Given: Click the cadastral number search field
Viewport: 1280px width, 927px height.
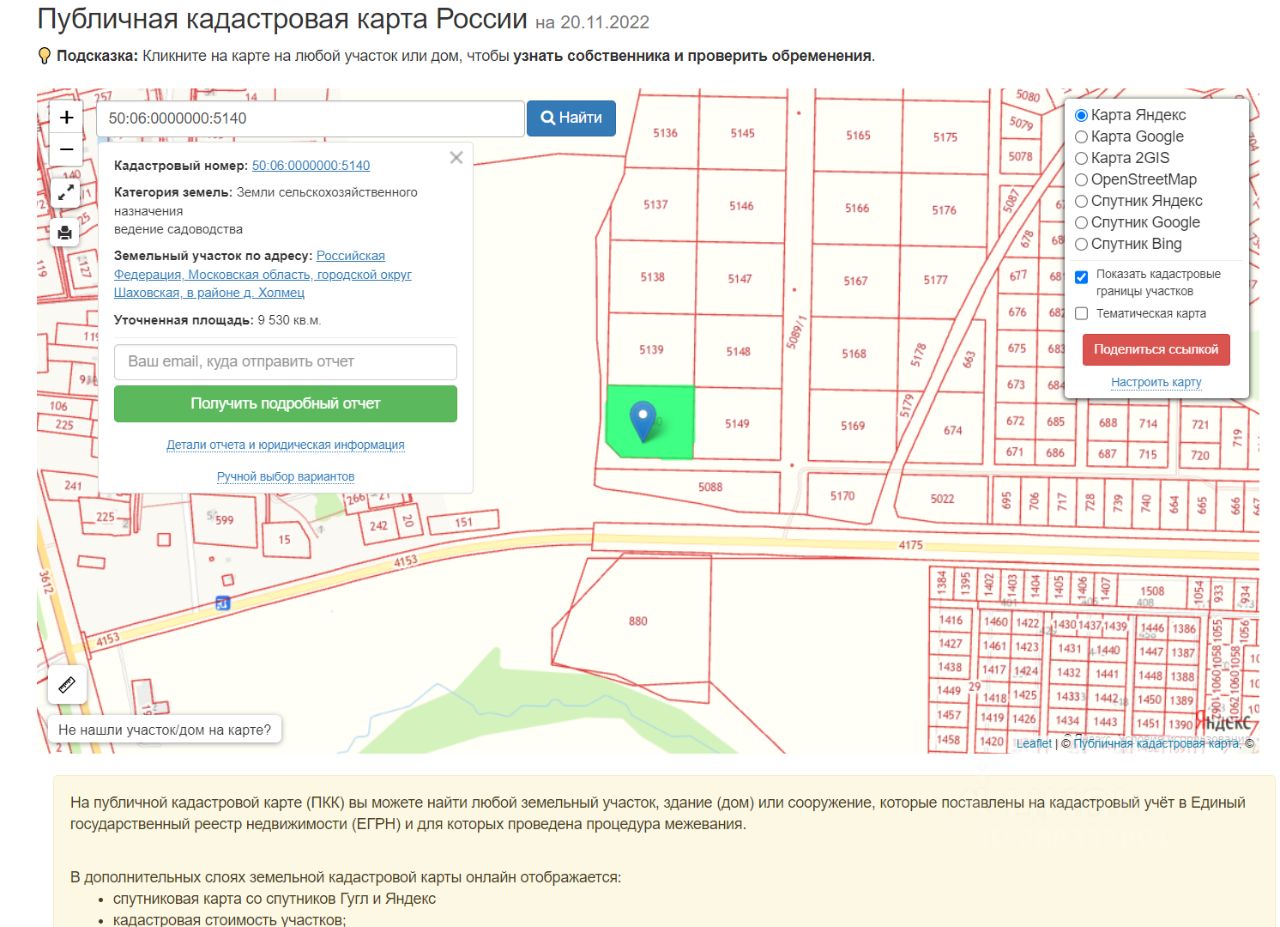Looking at the screenshot, I should pyautogui.click(x=310, y=118).
